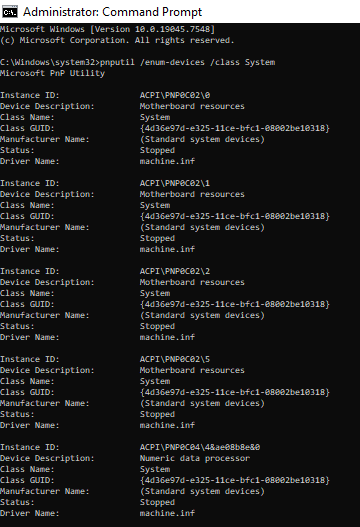Click the Command Prompt icon in title bar
Screen dimensions: 360x527
(x=10, y=12)
